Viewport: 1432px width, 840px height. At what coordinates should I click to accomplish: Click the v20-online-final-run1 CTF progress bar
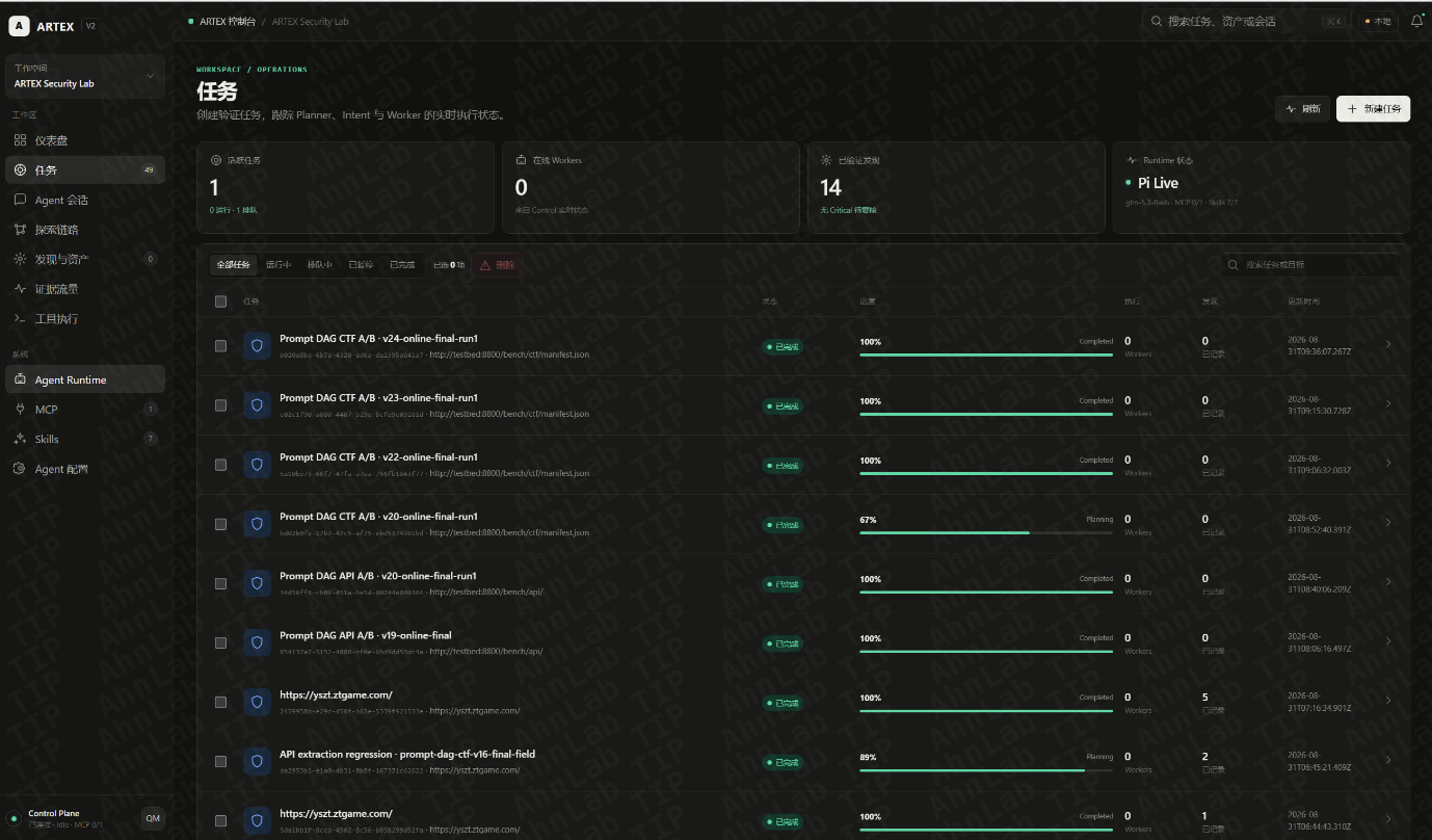pyautogui.click(x=986, y=533)
